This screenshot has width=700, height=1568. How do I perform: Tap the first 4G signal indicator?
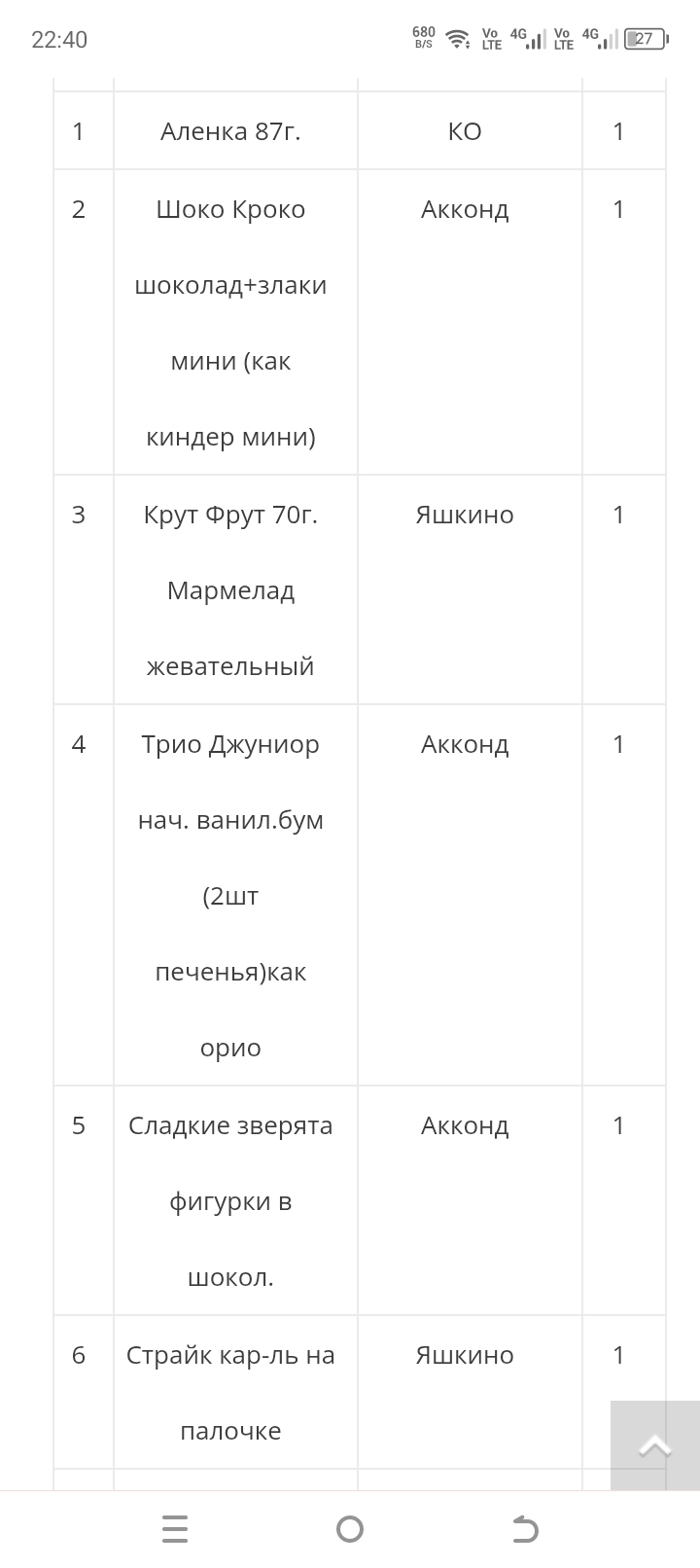click(527, 39)
